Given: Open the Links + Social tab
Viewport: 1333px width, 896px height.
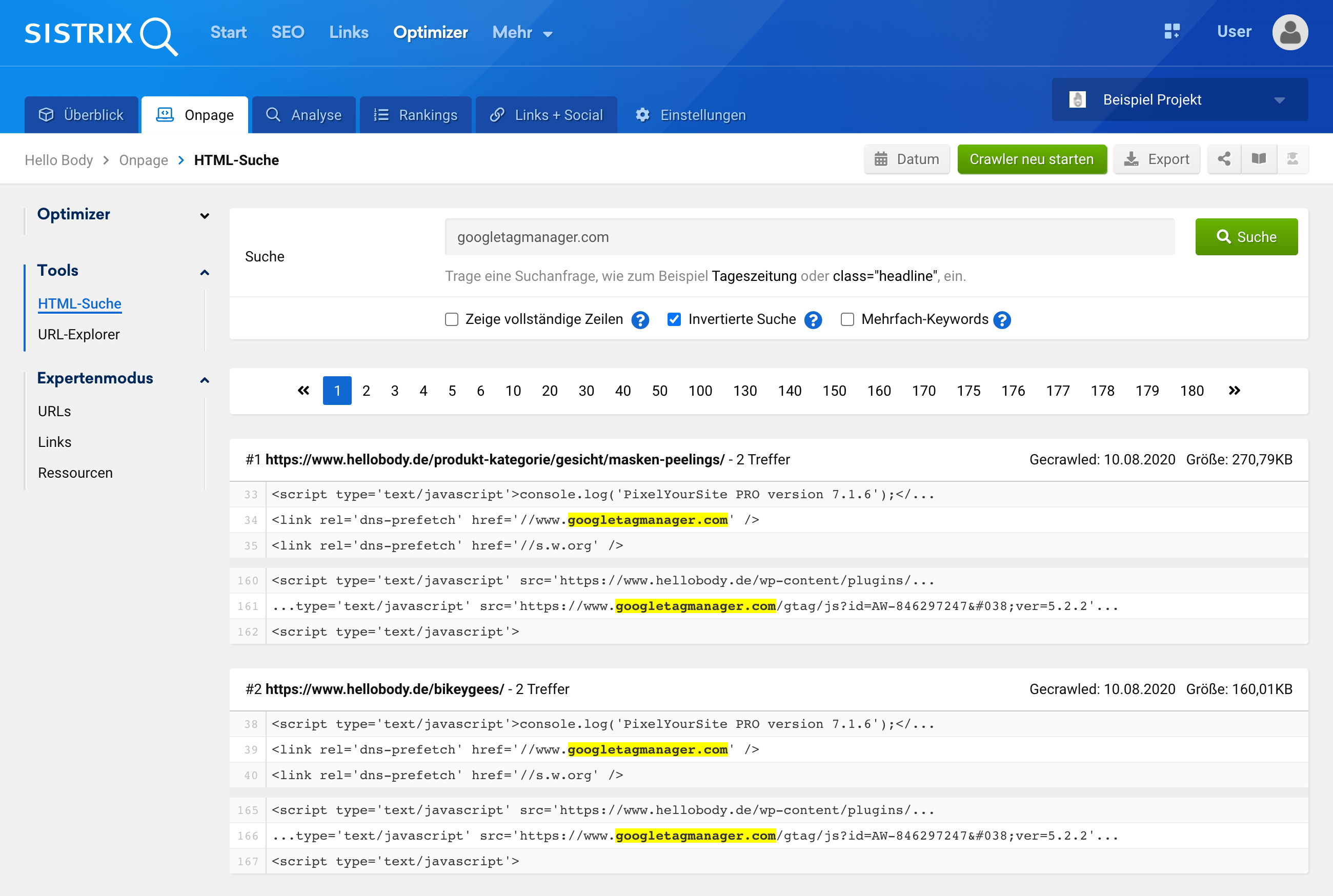Looking at the screenshot, I should 546,115.
